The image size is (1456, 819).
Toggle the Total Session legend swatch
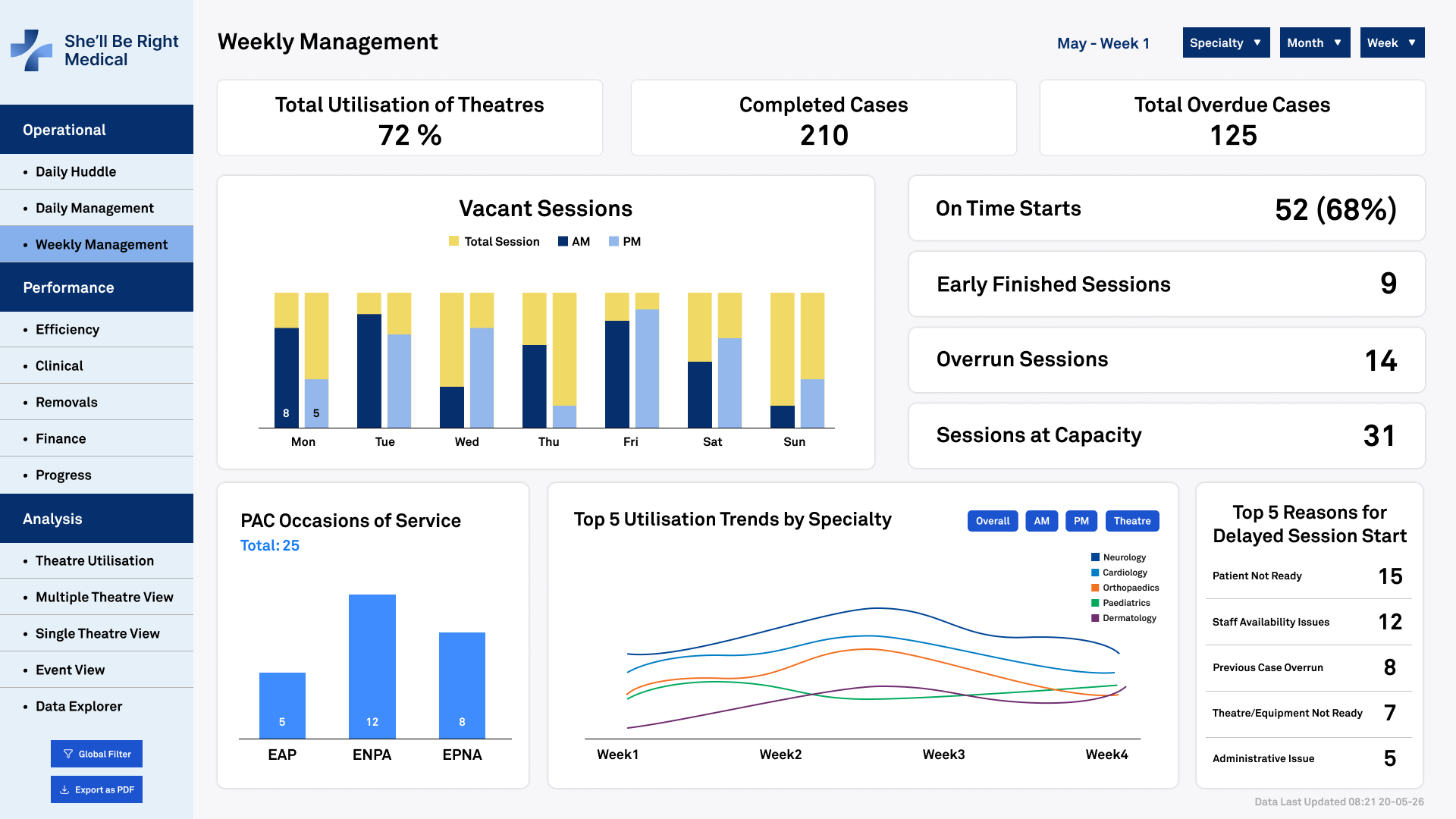(x=453, y=241)
